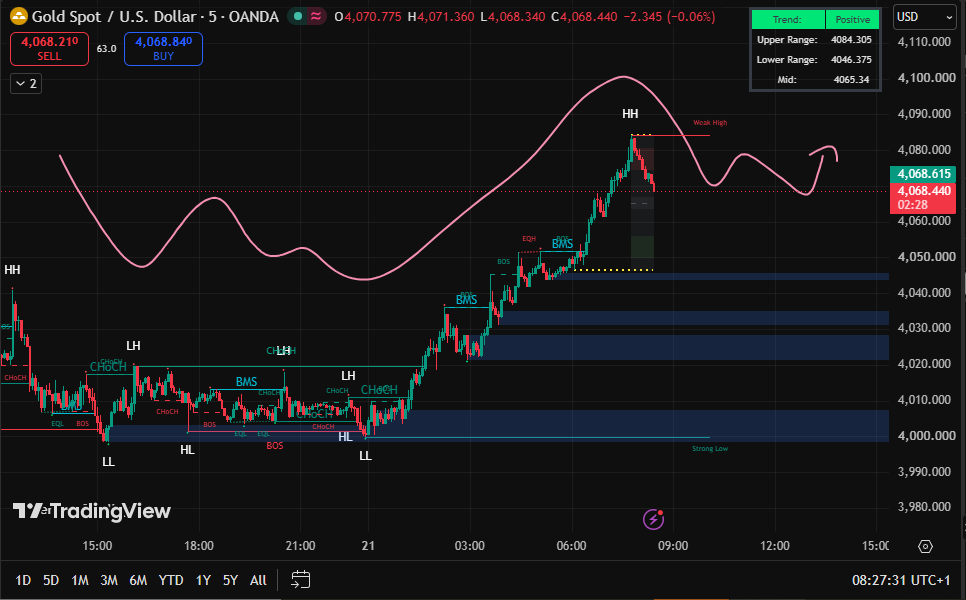
Task: Select the 1M time range
Action: click(x=80, y=580)
